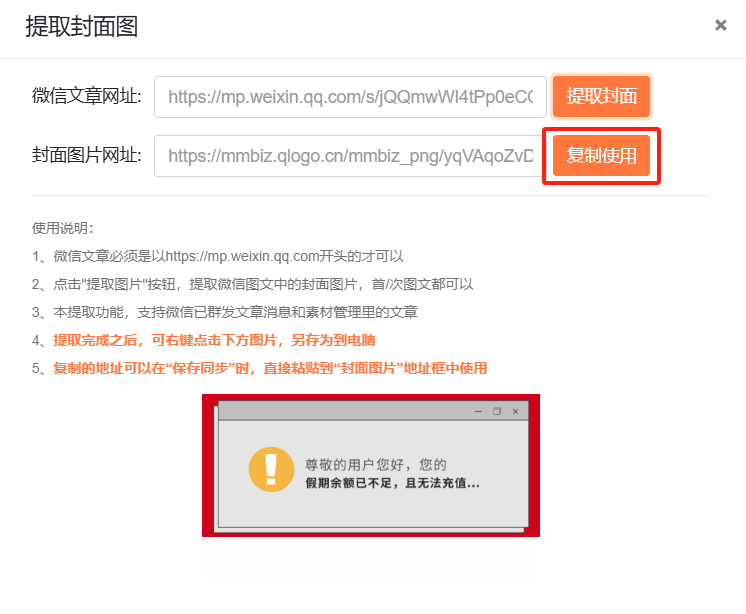Image resolution: width=746 pixels, height=614 pixels.
Task: Click the small x icon in the cover preview
Action: (515, 411)
